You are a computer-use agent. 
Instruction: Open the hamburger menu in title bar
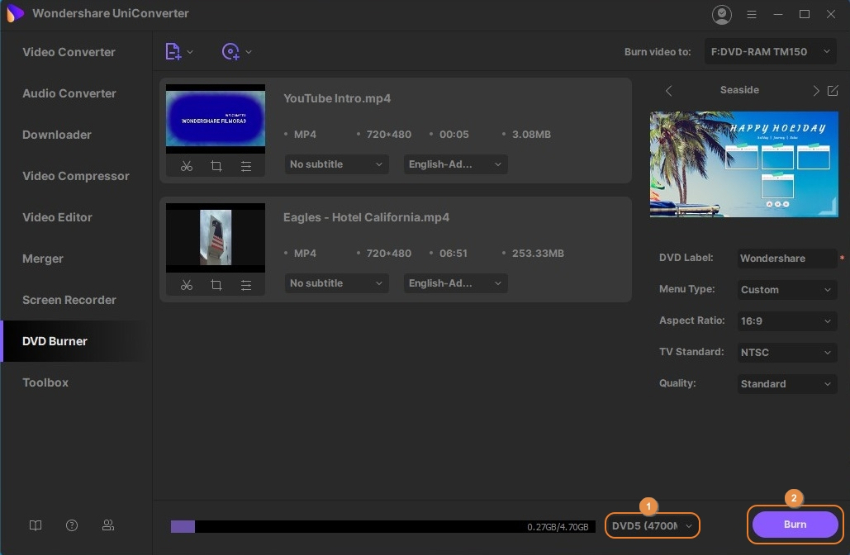752,14
